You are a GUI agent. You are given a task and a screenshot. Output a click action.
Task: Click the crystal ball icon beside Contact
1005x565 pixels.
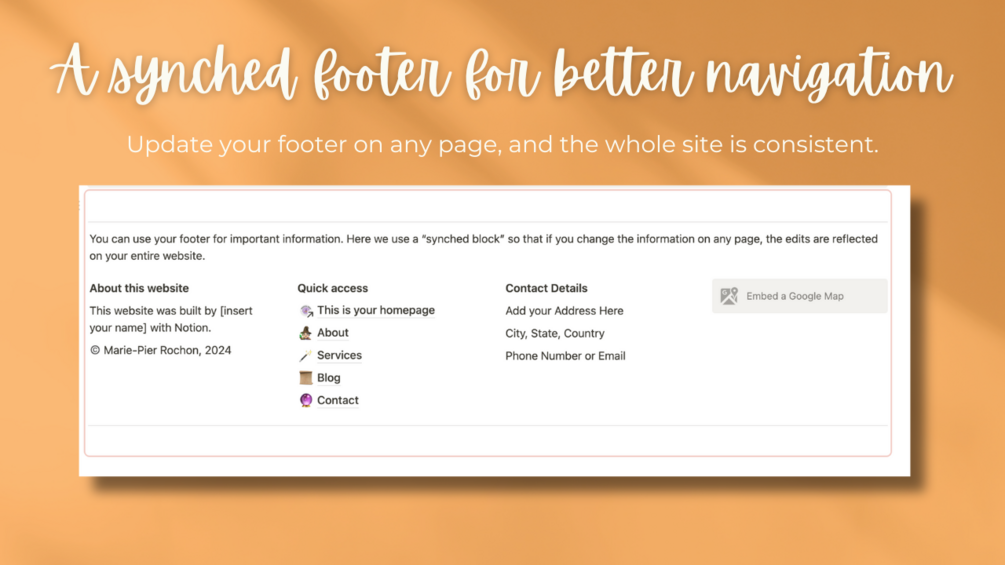point(306,400)
